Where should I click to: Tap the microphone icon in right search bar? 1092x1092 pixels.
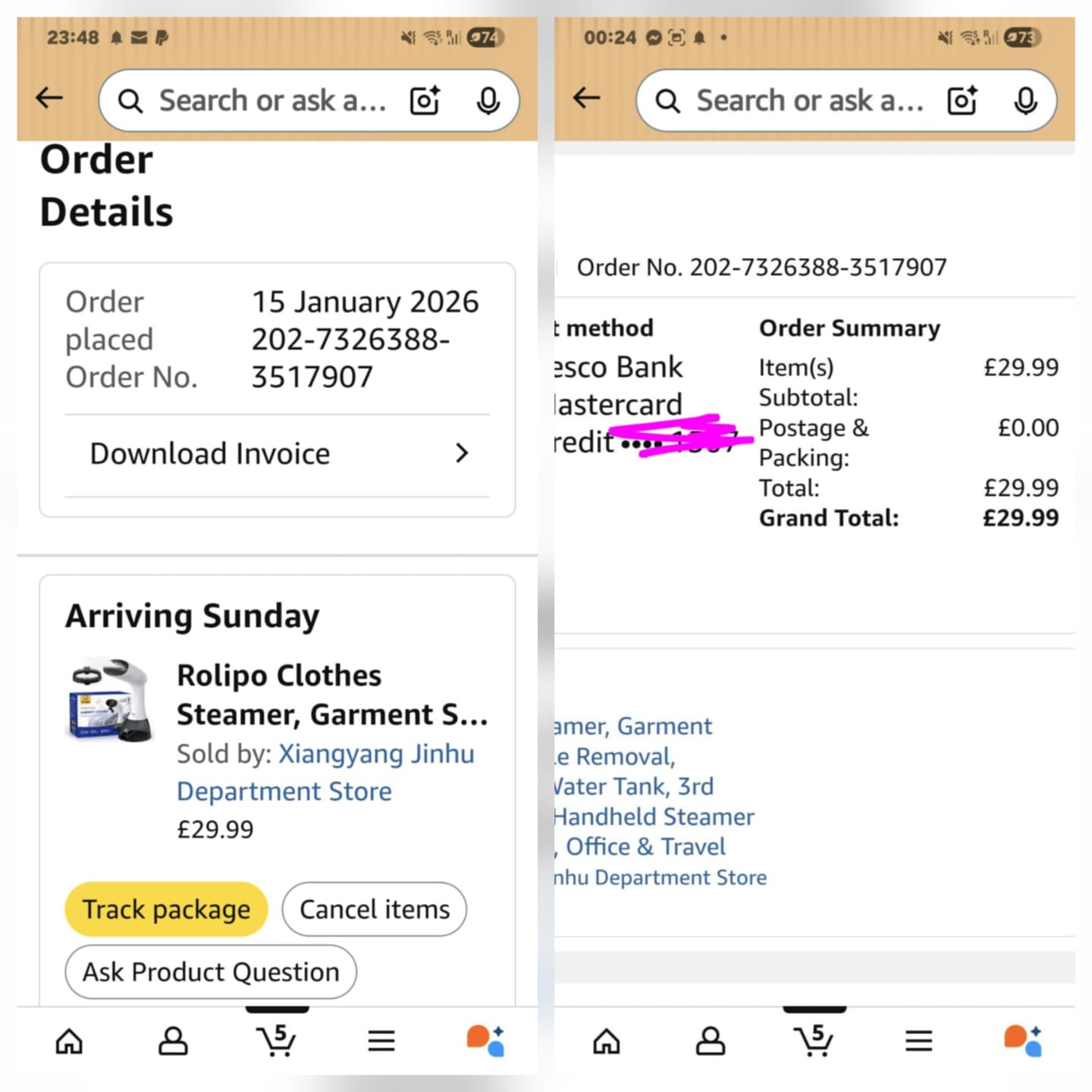click(1026, 100)
